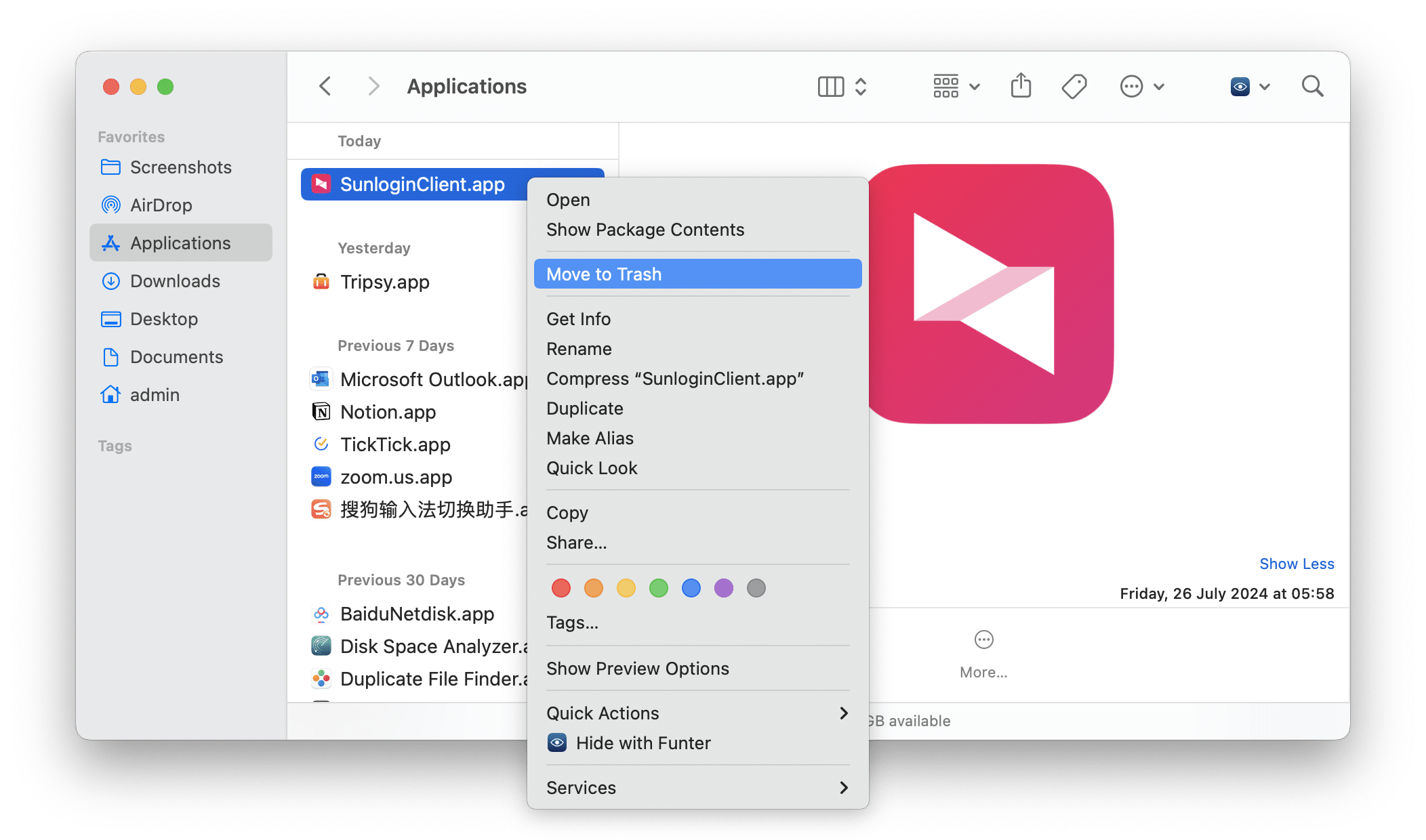Select Open from the context menu
Screen dimensions: 1426x840
[x=568, y=200]
